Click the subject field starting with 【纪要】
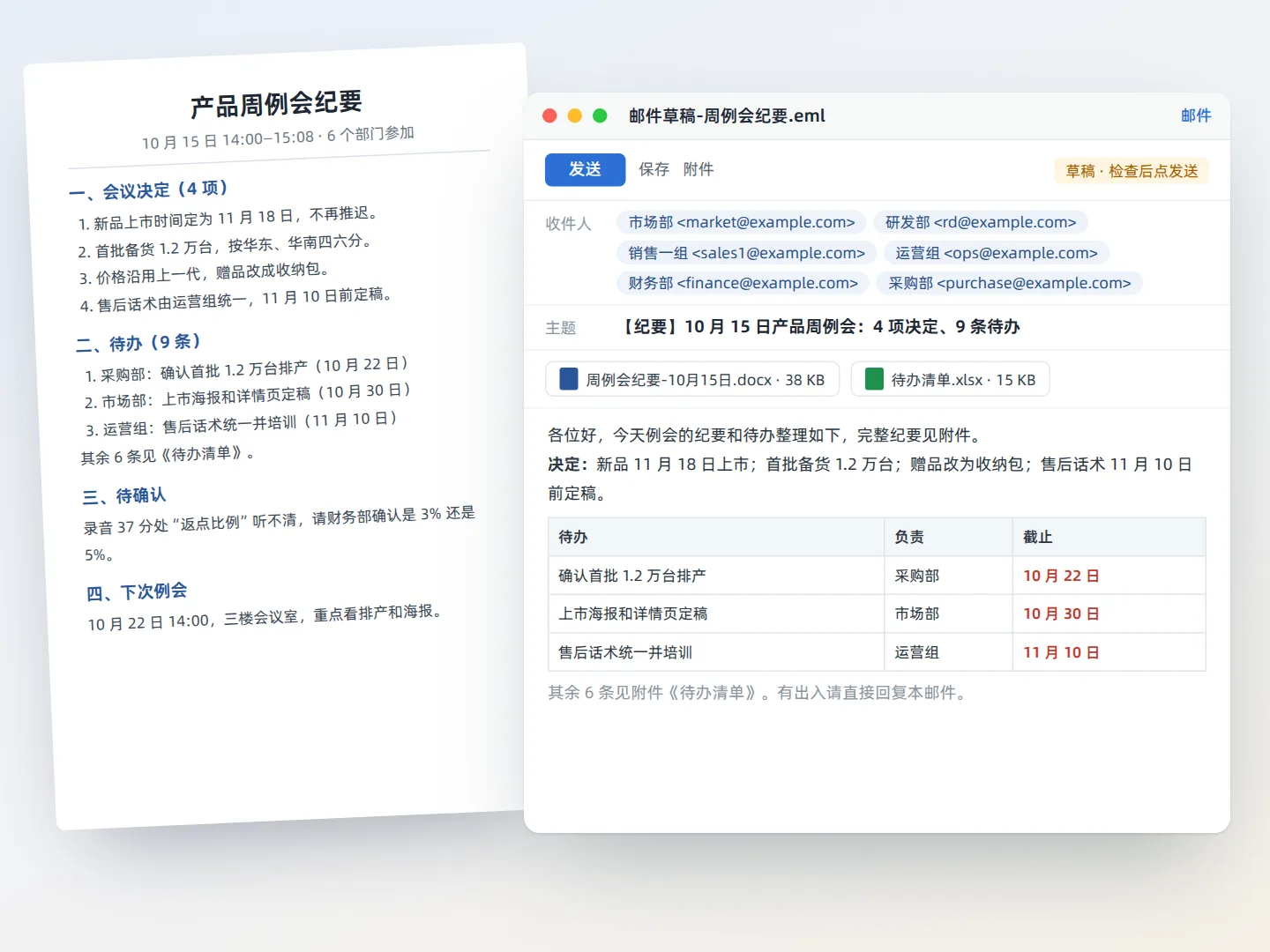Viewport: 1270px width, 952px height. point(820,327)
